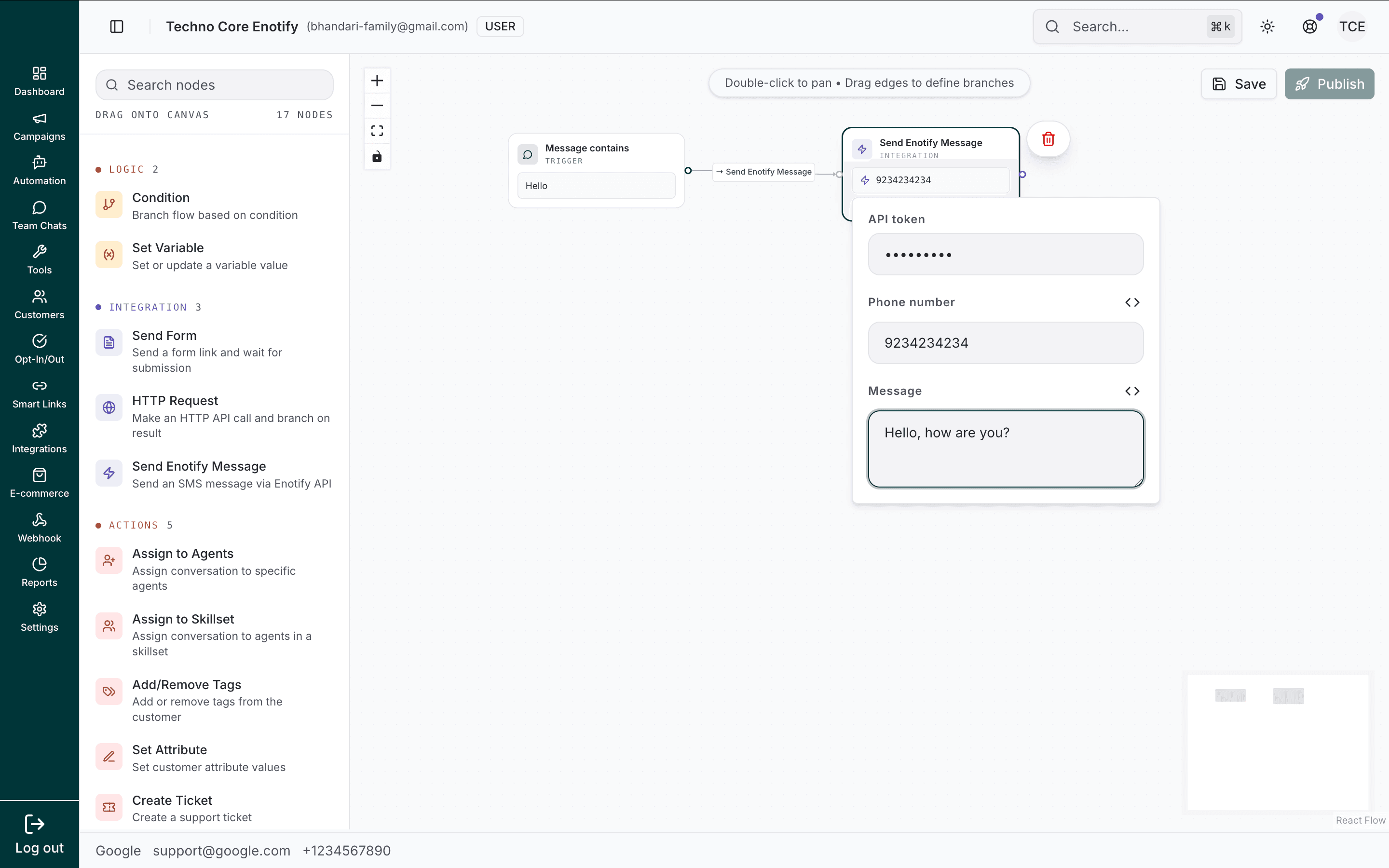Screen dimensions: 1389x868
Task: Open the help support icon
Action: 1310,27
